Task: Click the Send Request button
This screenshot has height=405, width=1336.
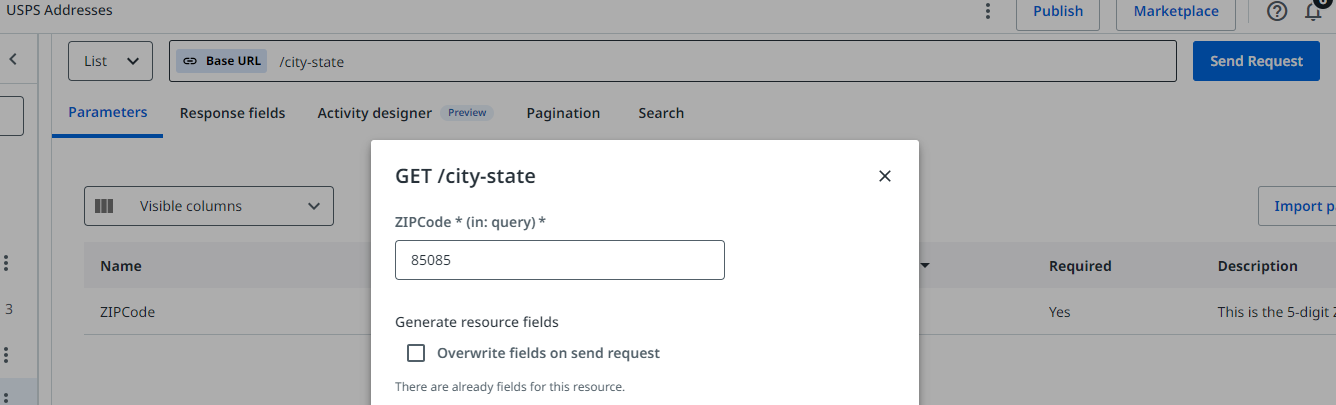Action: pyautogui.click(x=1256, y=61)
